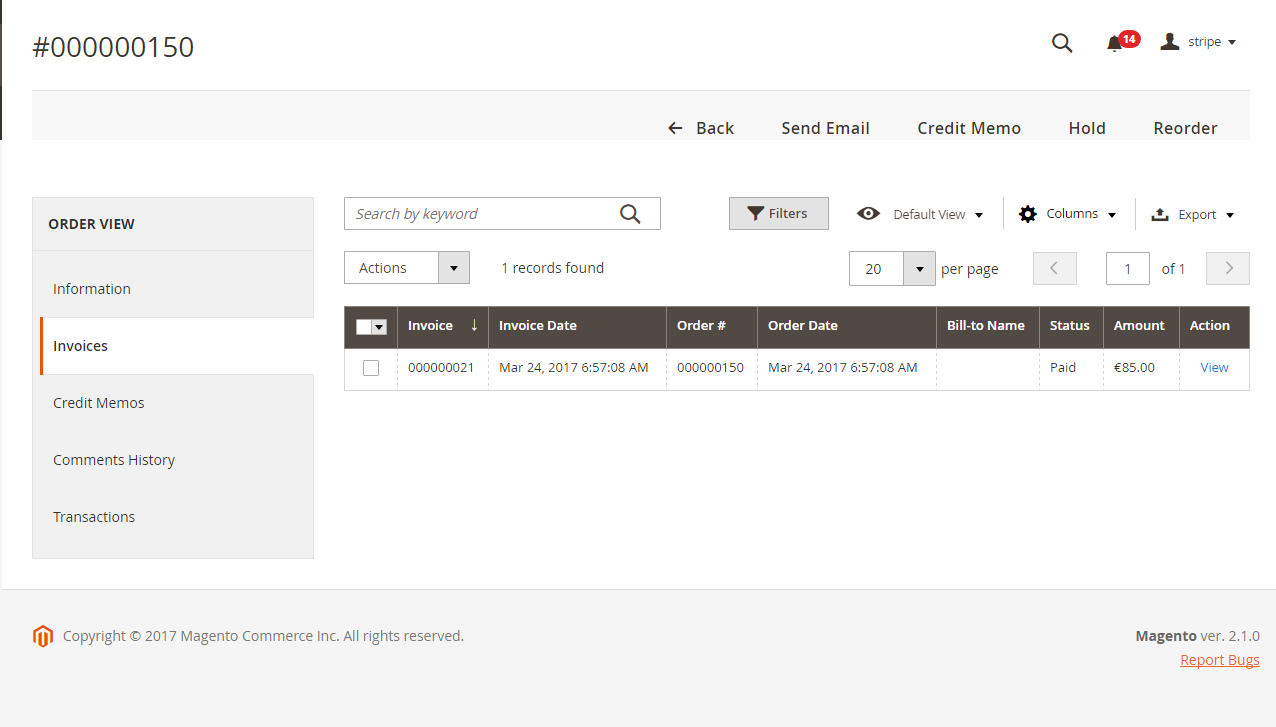Go to previous page arrow

click(1054, 268)
